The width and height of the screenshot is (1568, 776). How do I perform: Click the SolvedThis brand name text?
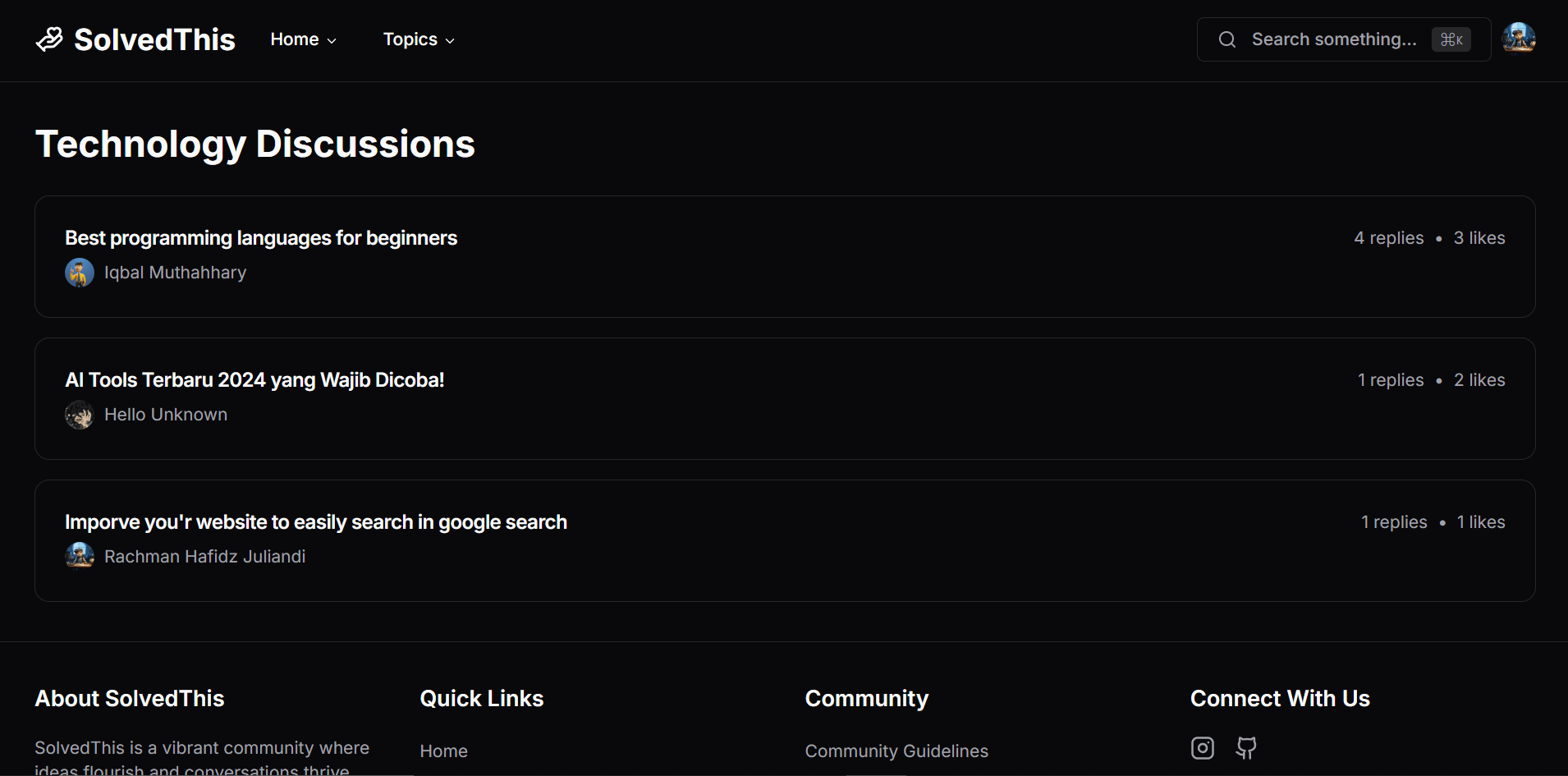point(154,39)
